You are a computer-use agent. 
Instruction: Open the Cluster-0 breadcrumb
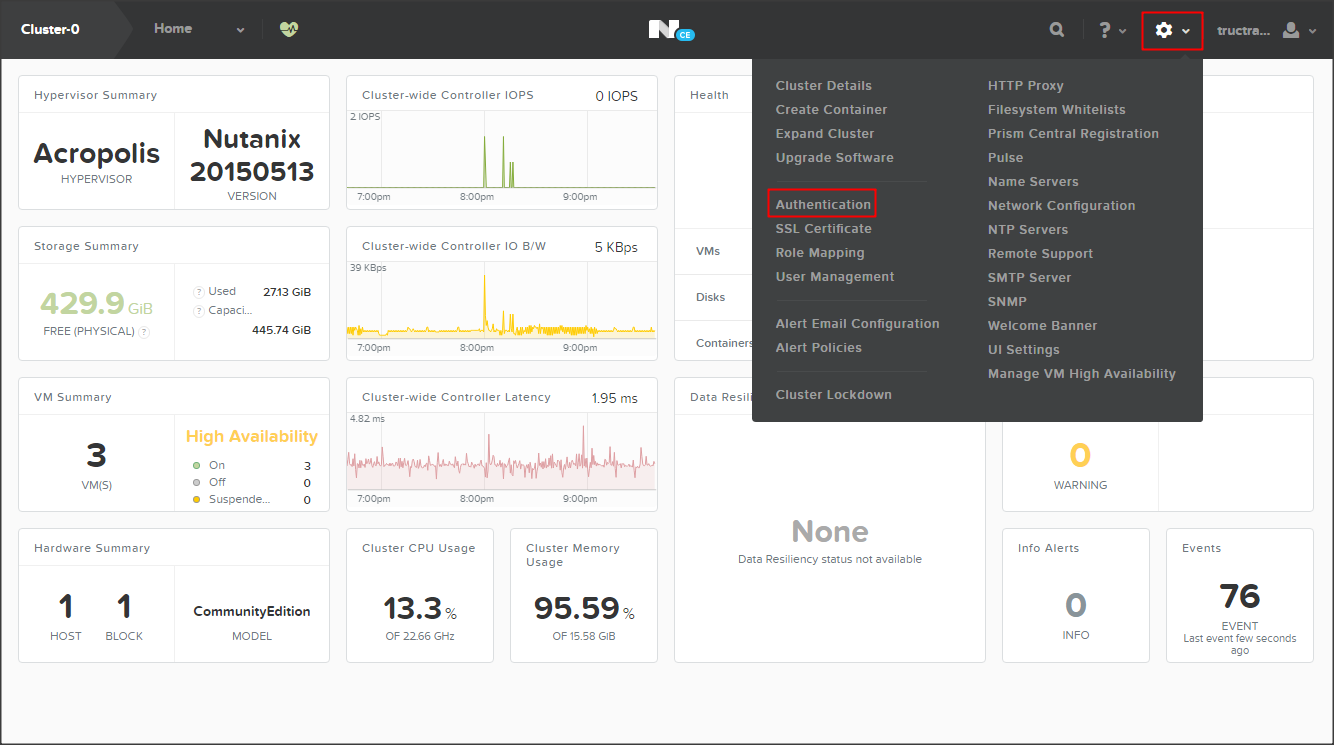50,29
